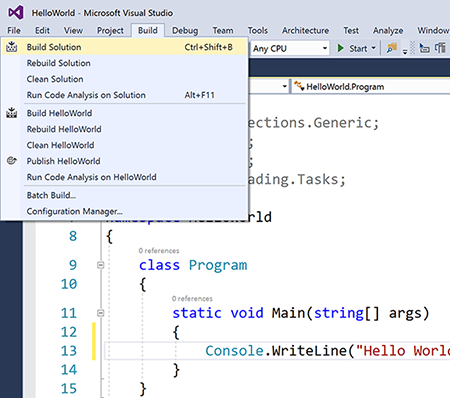Viewport: 450px width, 398px height.
Task: Select Run Code Analysis on HelloWorld
Action: pyautogui.click(x=124, y=177)
